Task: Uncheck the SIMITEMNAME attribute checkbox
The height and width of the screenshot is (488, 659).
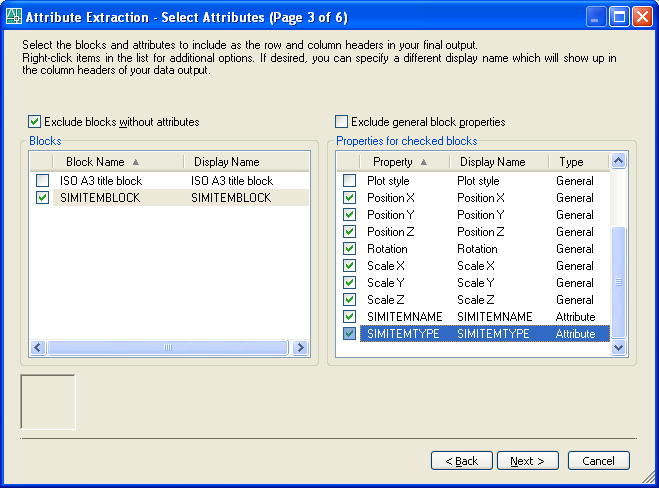Action: tap(349, 317)
